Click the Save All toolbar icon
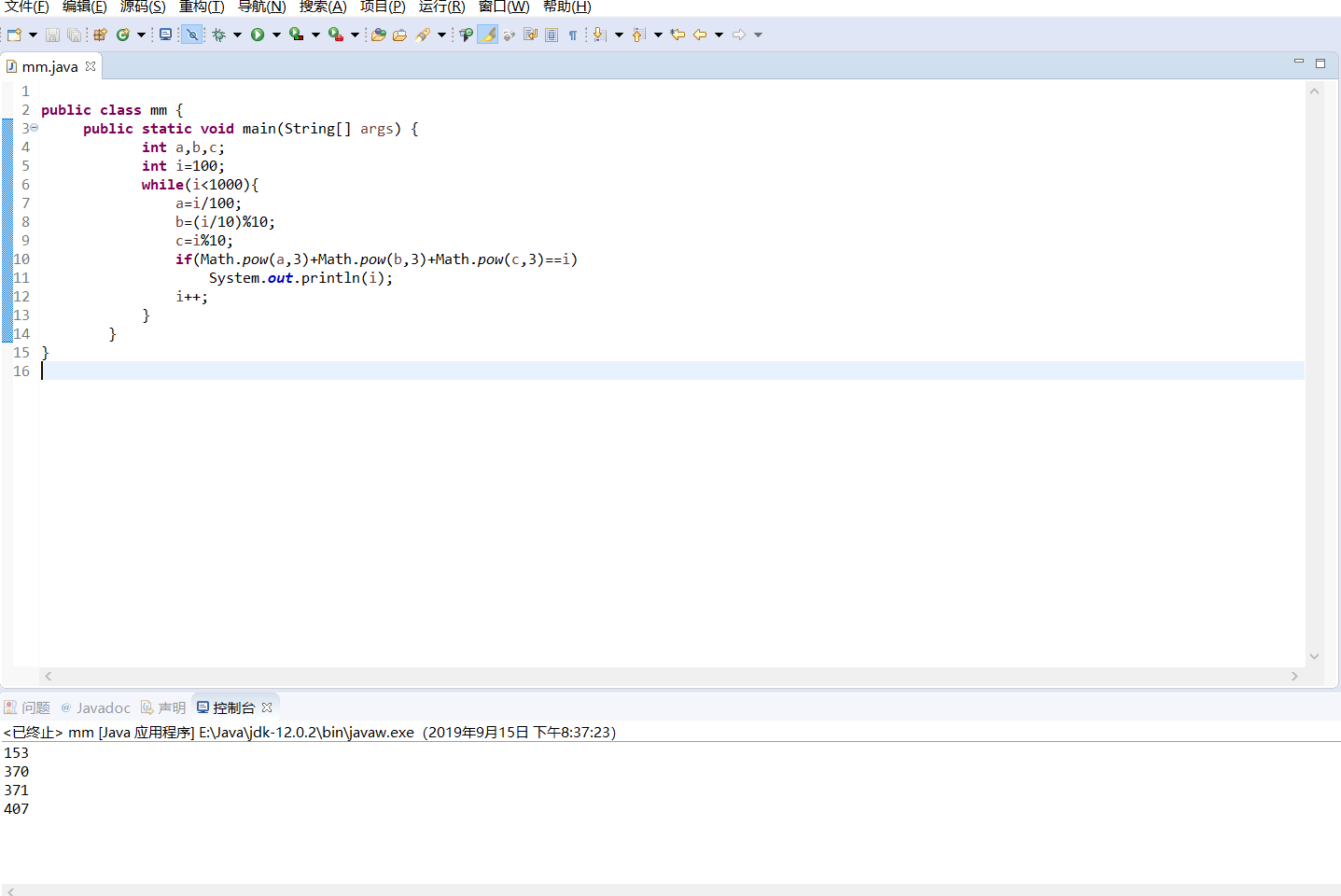Screen dimensions: 1341x896 pos(74,35)
